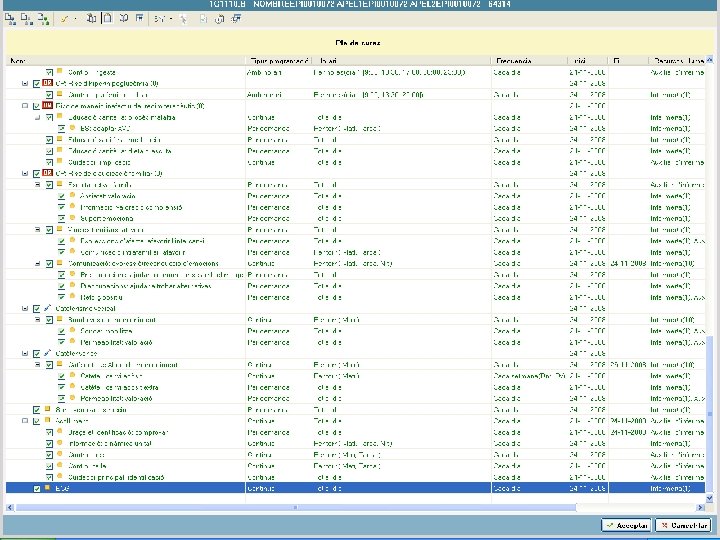
Task: Uncheck the Suport emocional checkbox
Action: 62,219
